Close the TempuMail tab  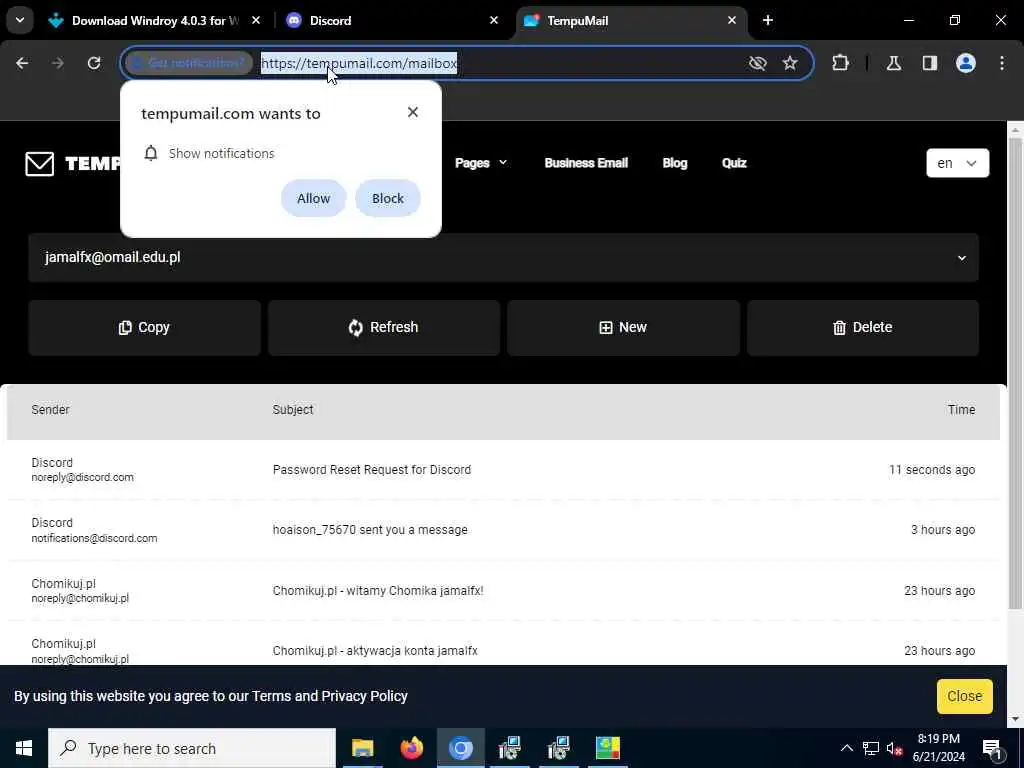[x=731, y=21]
